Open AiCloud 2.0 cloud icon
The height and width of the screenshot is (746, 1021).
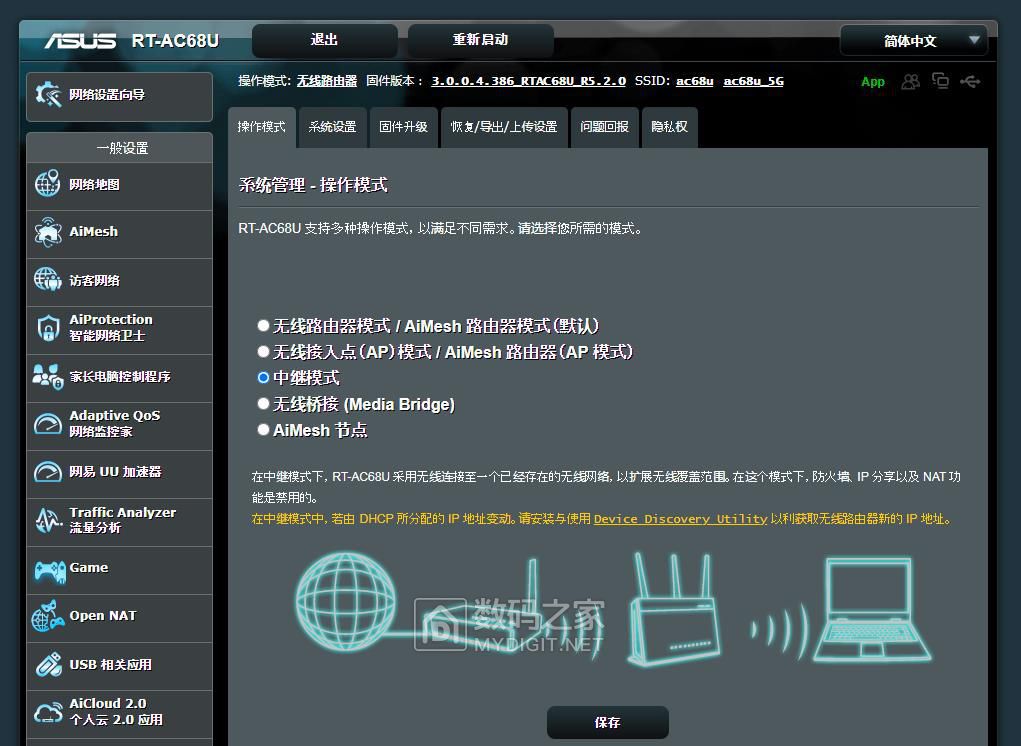pos(48,712)
